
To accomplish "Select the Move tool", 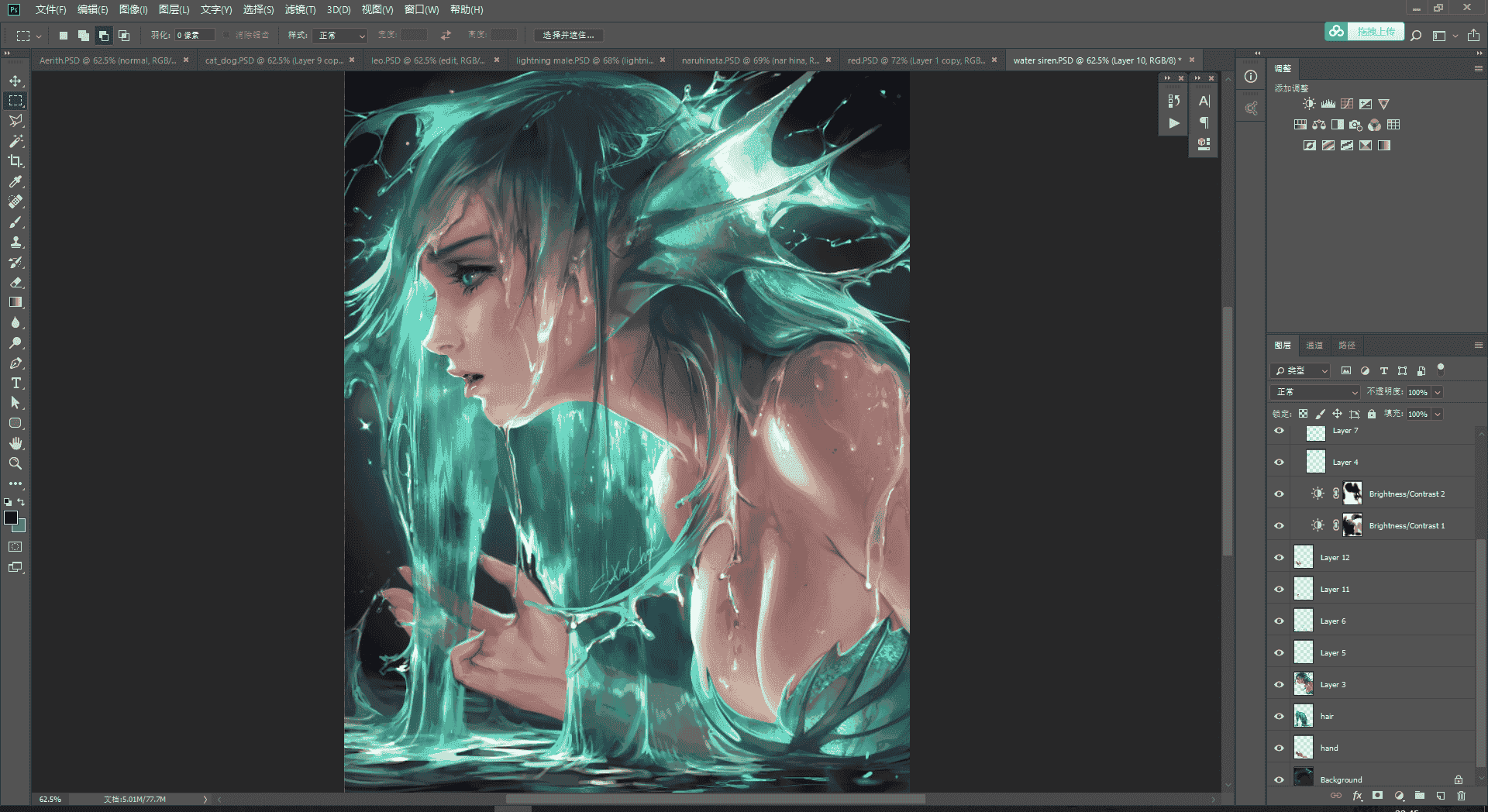I will click(15, 81).
